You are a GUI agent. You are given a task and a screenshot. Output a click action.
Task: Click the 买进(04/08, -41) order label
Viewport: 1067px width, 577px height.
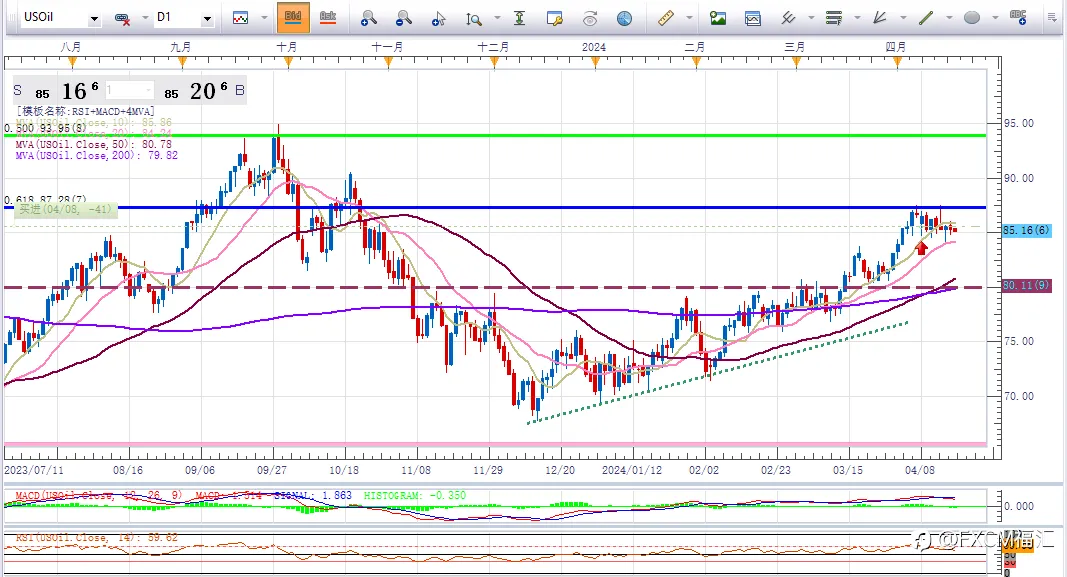tap(64, 210)
